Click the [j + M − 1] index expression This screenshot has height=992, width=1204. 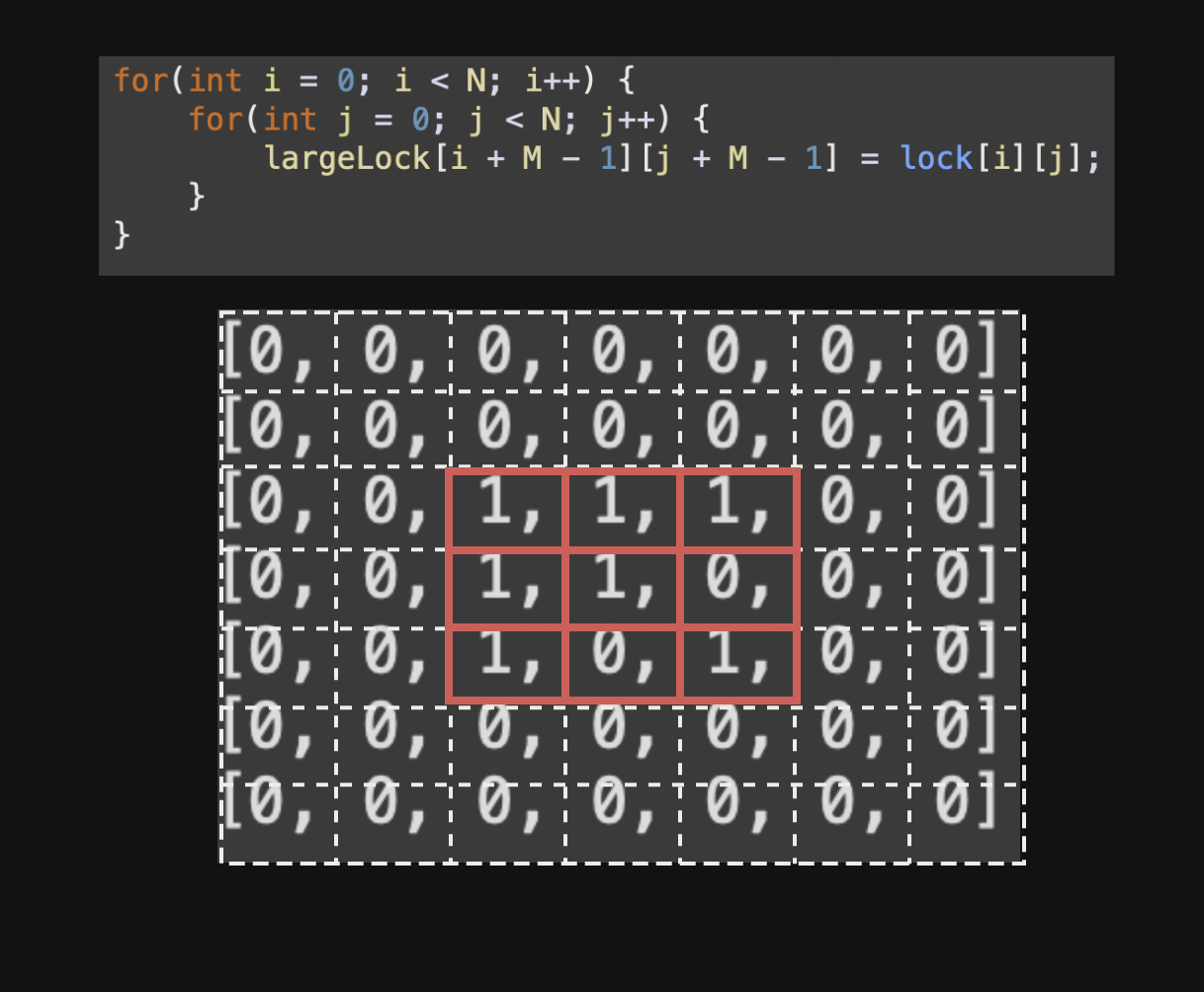point(741,158)
